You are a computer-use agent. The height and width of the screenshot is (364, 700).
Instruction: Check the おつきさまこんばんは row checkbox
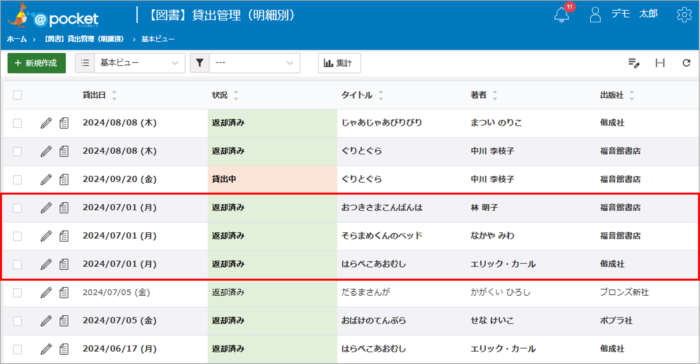(17, 208)
